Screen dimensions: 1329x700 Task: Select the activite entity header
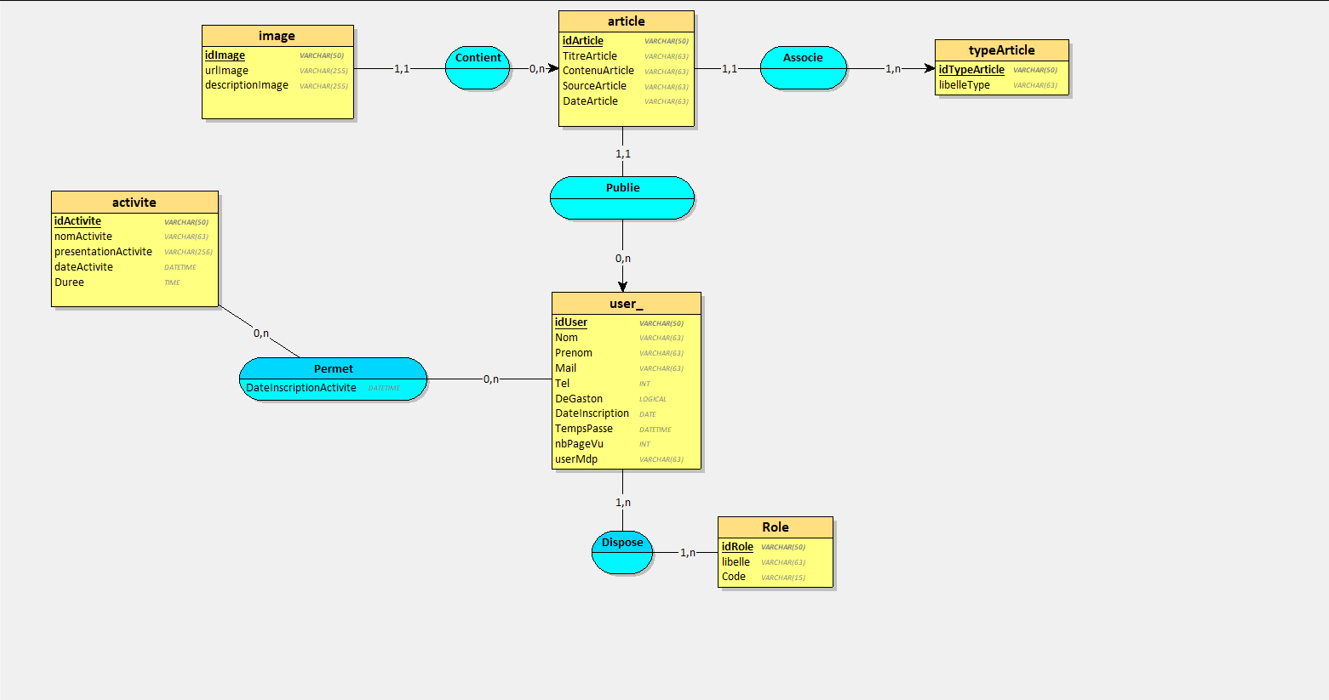(134, 202)
